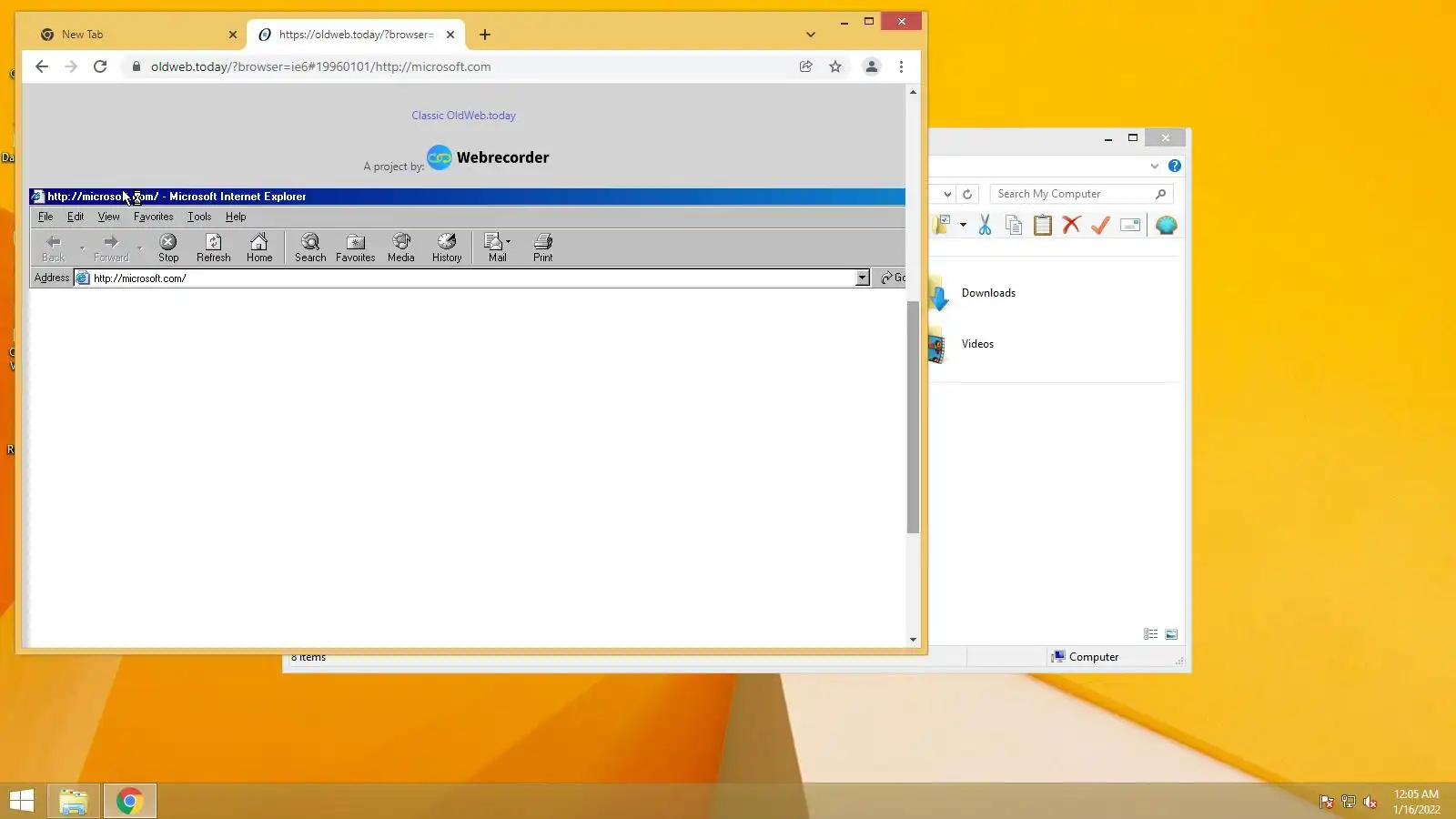Close the oldweb.today tab
Viewport: 1456px width, 819px height.
click(x=450, y=35)
